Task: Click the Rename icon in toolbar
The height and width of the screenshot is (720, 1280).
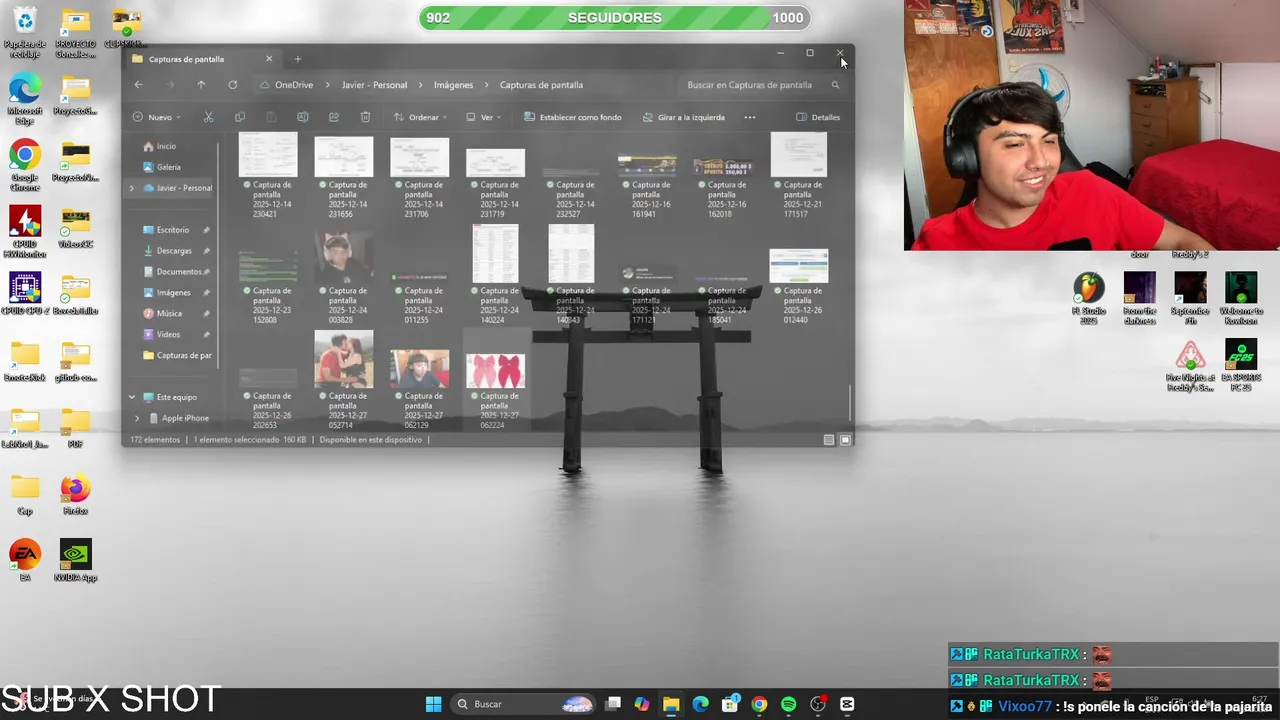Action: (x=302, y=117)
